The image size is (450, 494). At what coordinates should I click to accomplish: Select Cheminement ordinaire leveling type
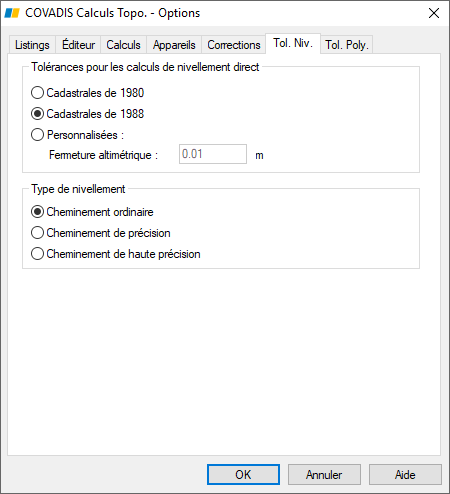[37, 212]
